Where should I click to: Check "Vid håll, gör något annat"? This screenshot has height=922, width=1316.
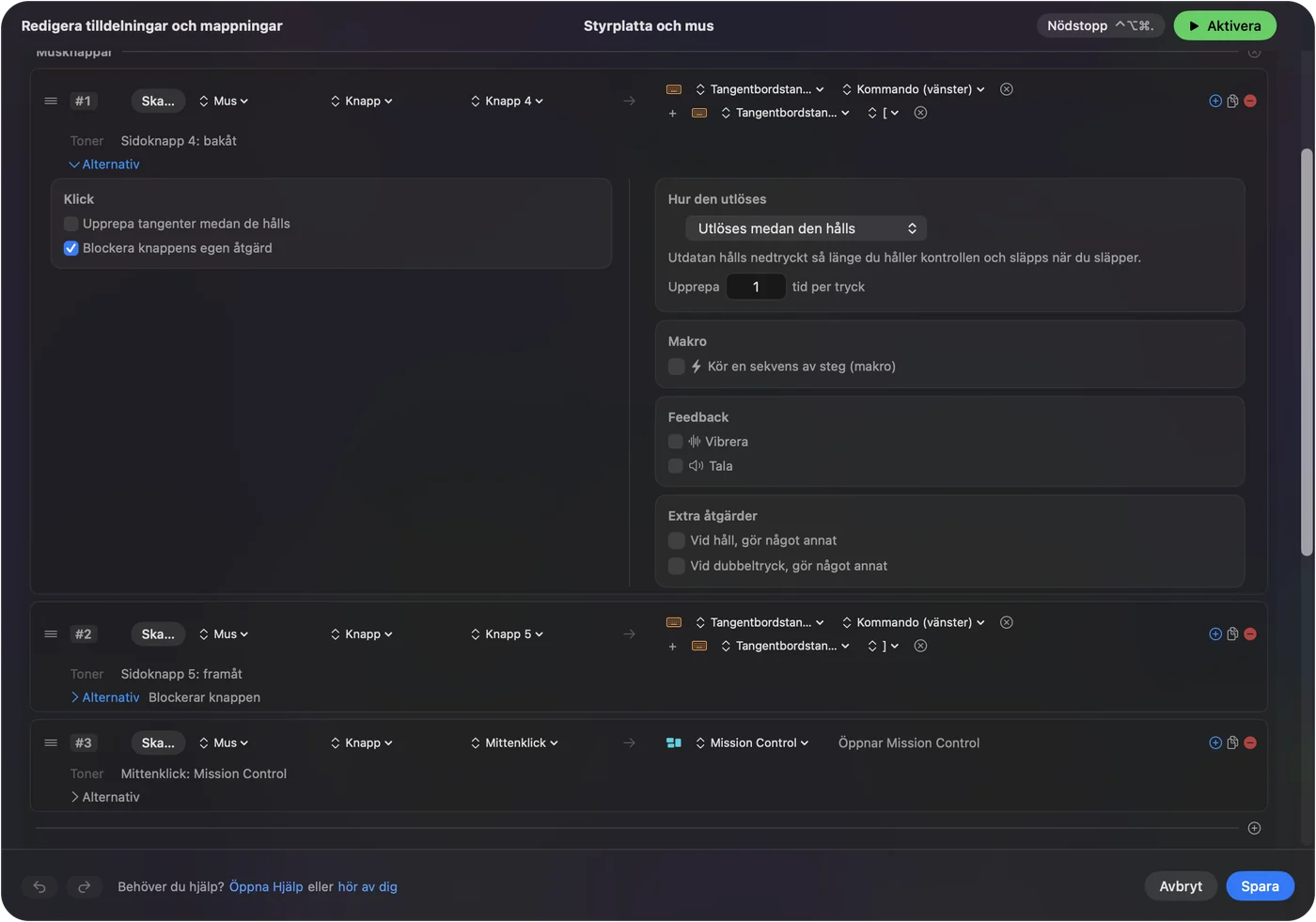click(x=676, y=540)
